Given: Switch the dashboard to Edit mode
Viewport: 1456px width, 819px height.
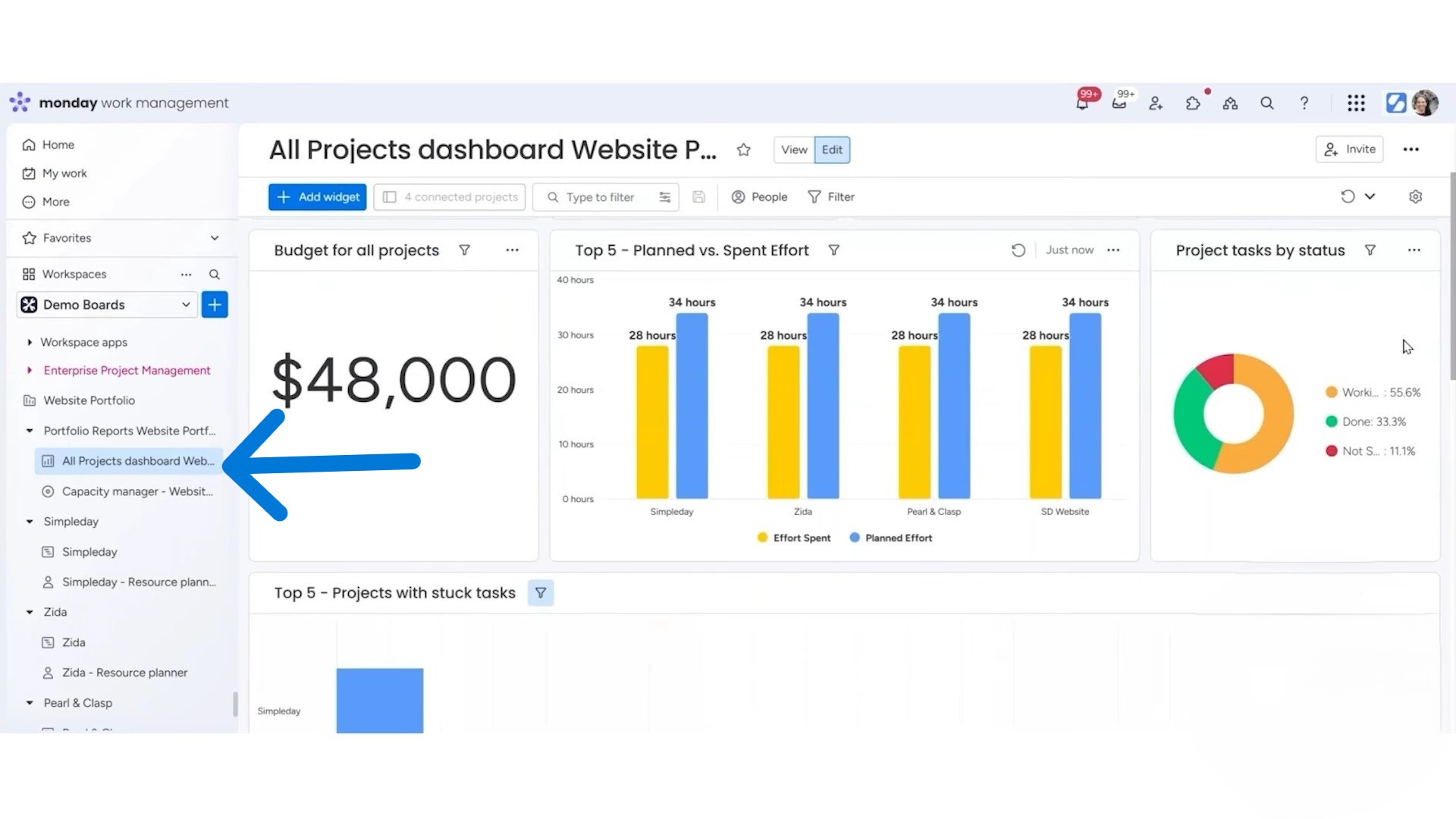Looking at the screenshot, I should [x=832, y=150].
